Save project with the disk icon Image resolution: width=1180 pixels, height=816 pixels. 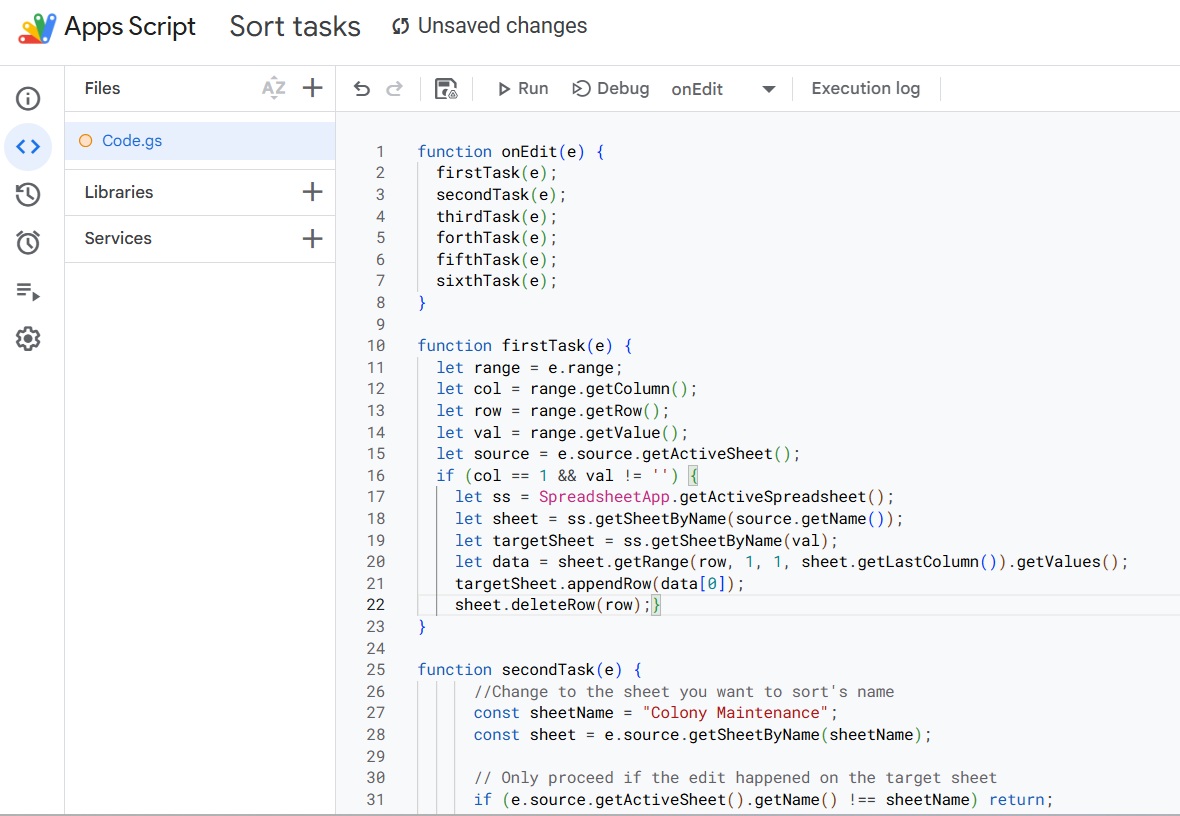(446, 89)
